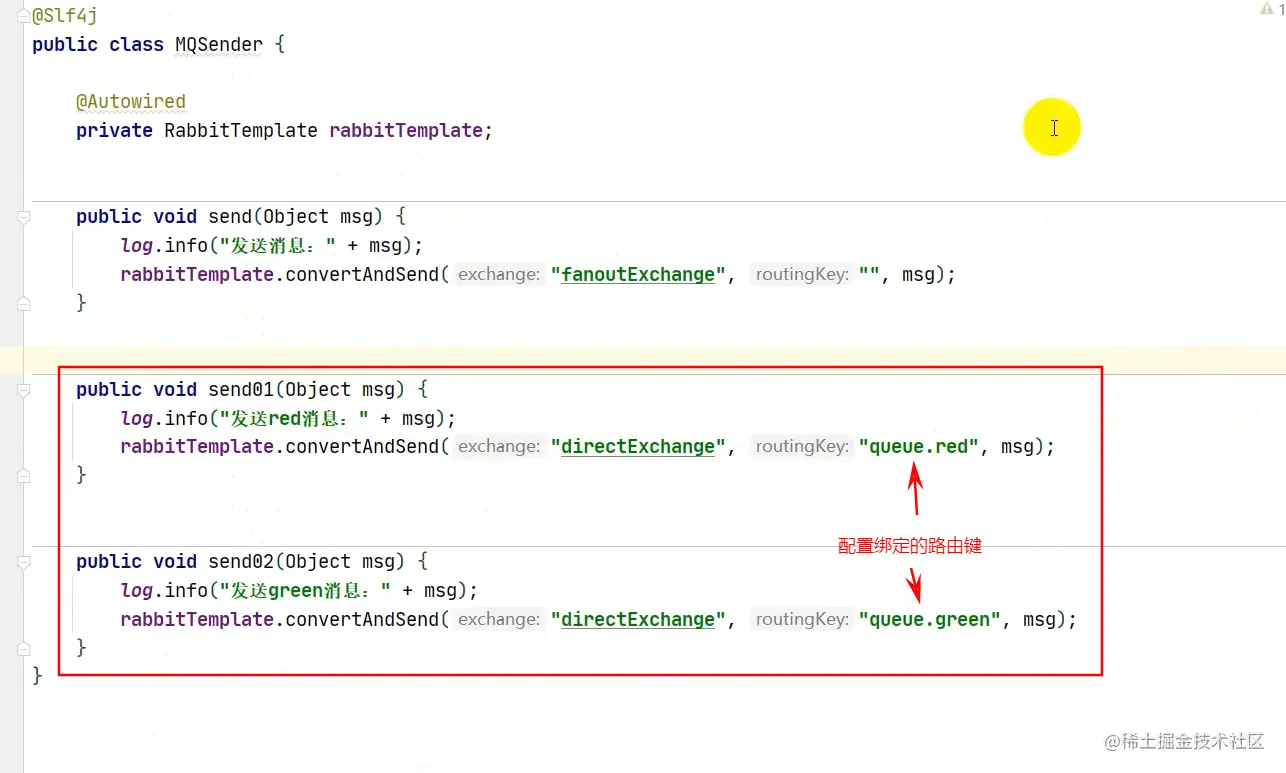
Task: Click the @Autowired annotation
Action: [131, 101]
